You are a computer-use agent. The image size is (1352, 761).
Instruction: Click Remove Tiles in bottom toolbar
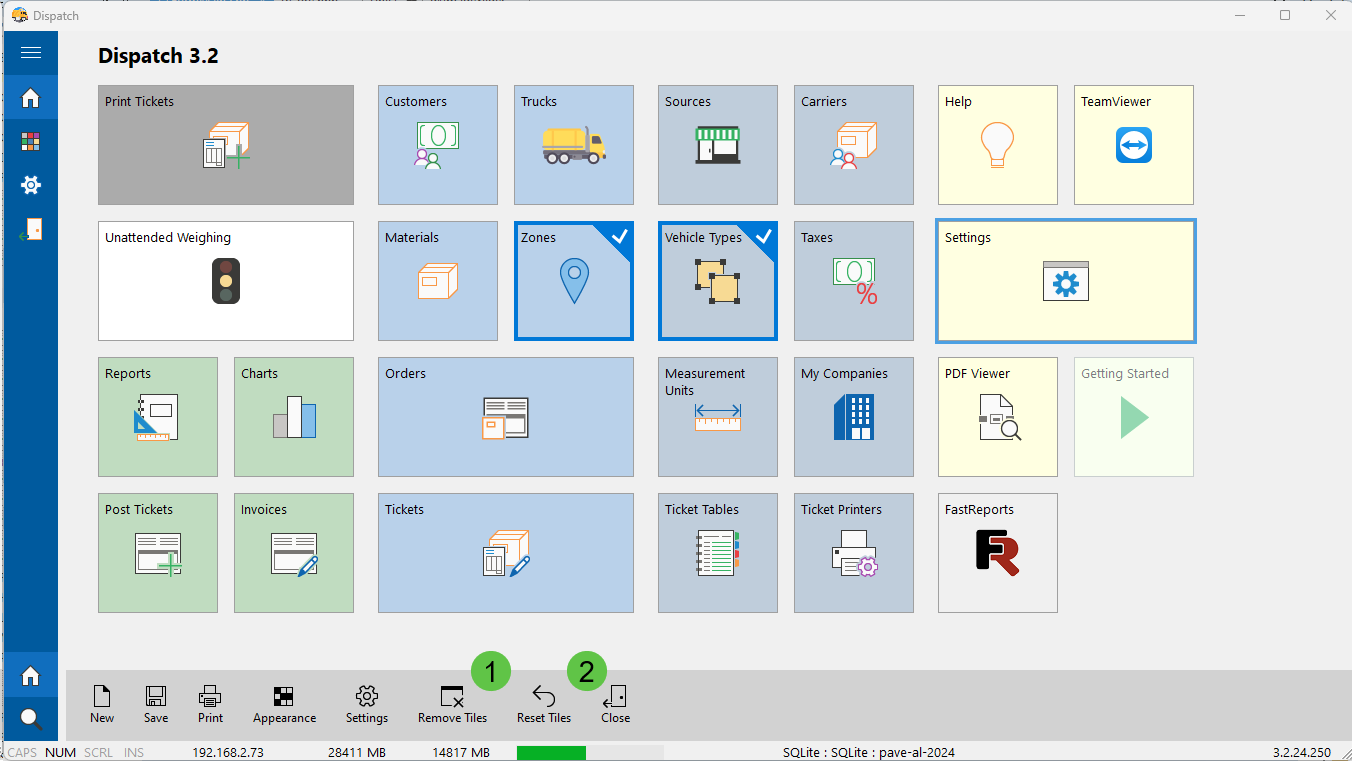(x=452, y=705)
